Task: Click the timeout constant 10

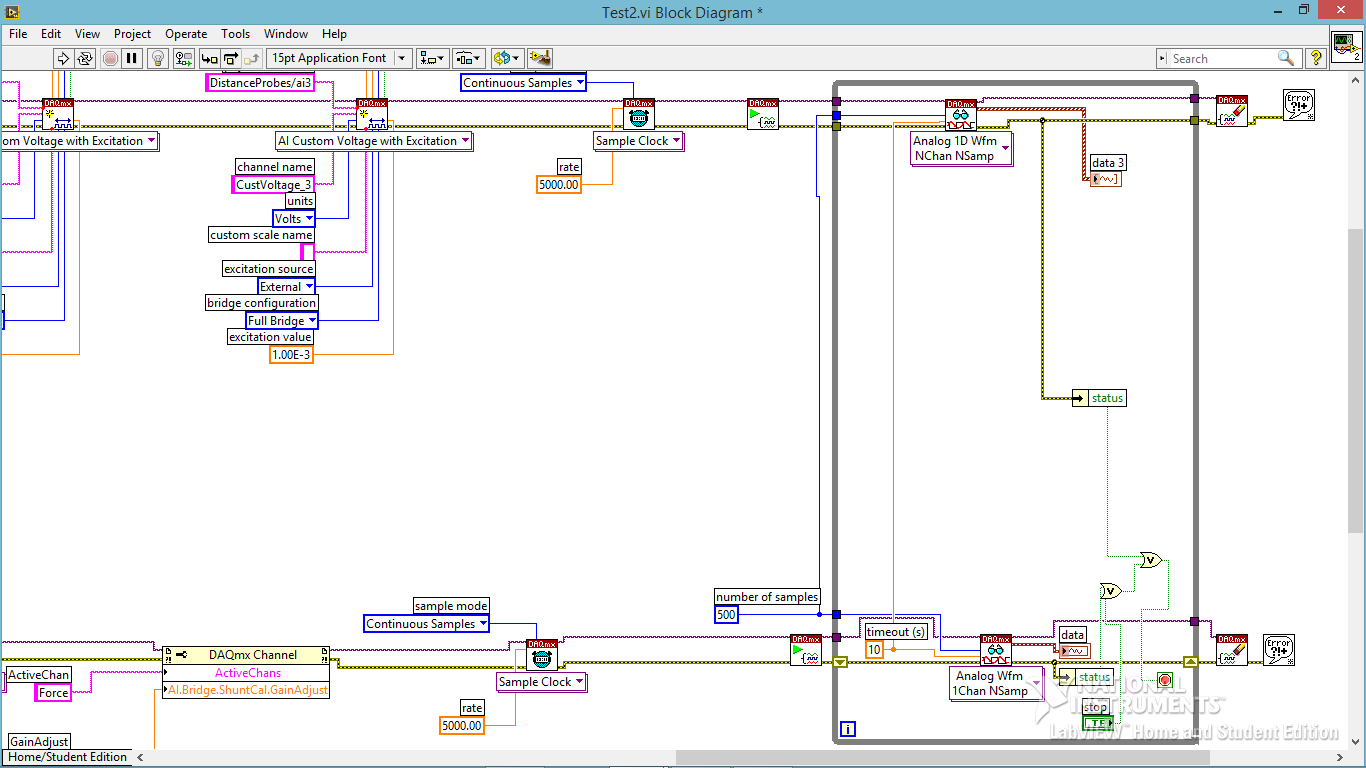Action: 874,650
